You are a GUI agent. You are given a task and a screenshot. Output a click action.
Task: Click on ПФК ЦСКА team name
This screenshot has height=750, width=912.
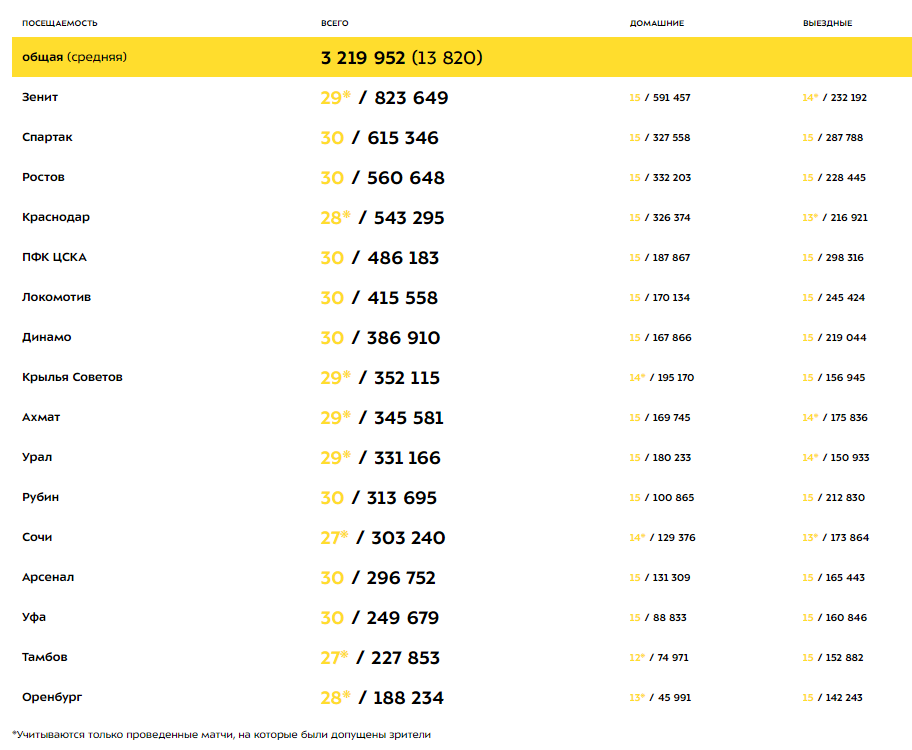(54, 257)
